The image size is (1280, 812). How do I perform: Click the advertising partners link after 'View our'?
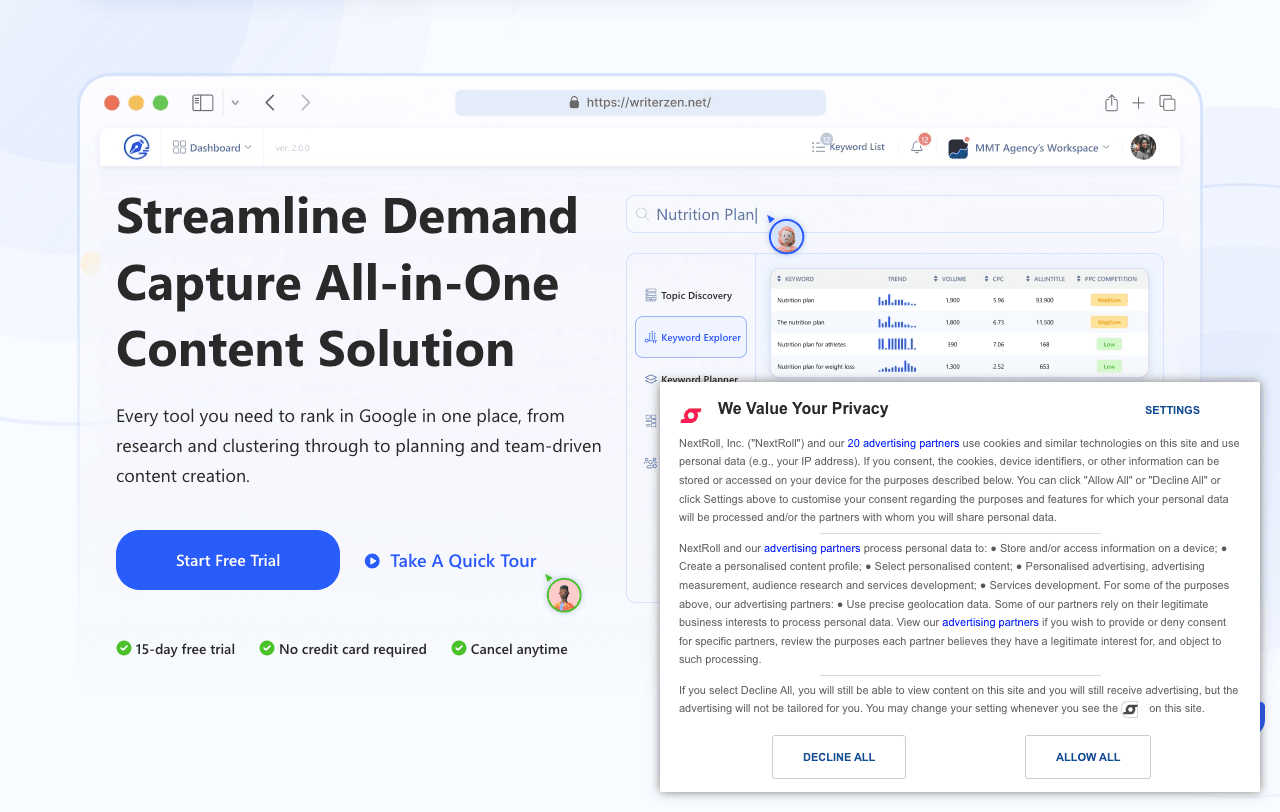pyautogui.click(x=990, y=622)
